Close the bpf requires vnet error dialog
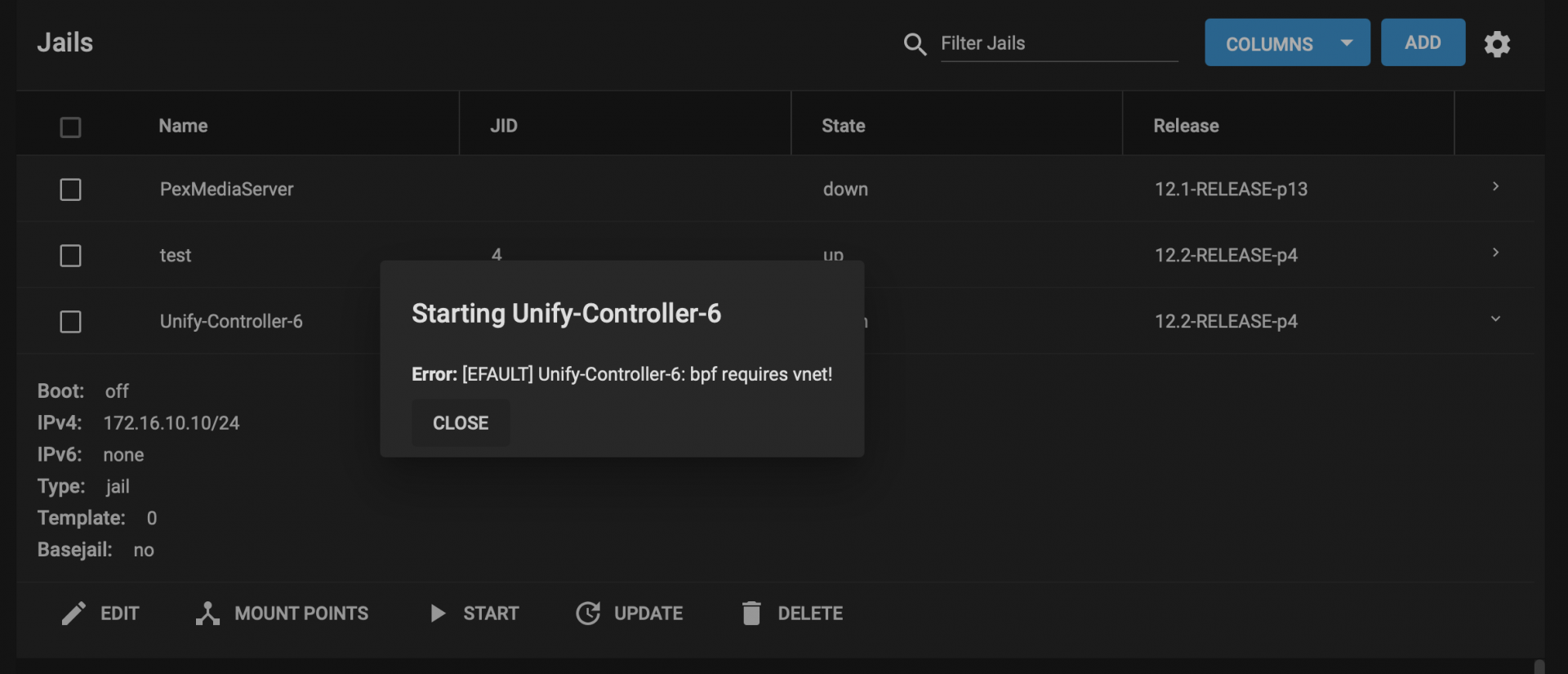 click(x=461, y=423)
